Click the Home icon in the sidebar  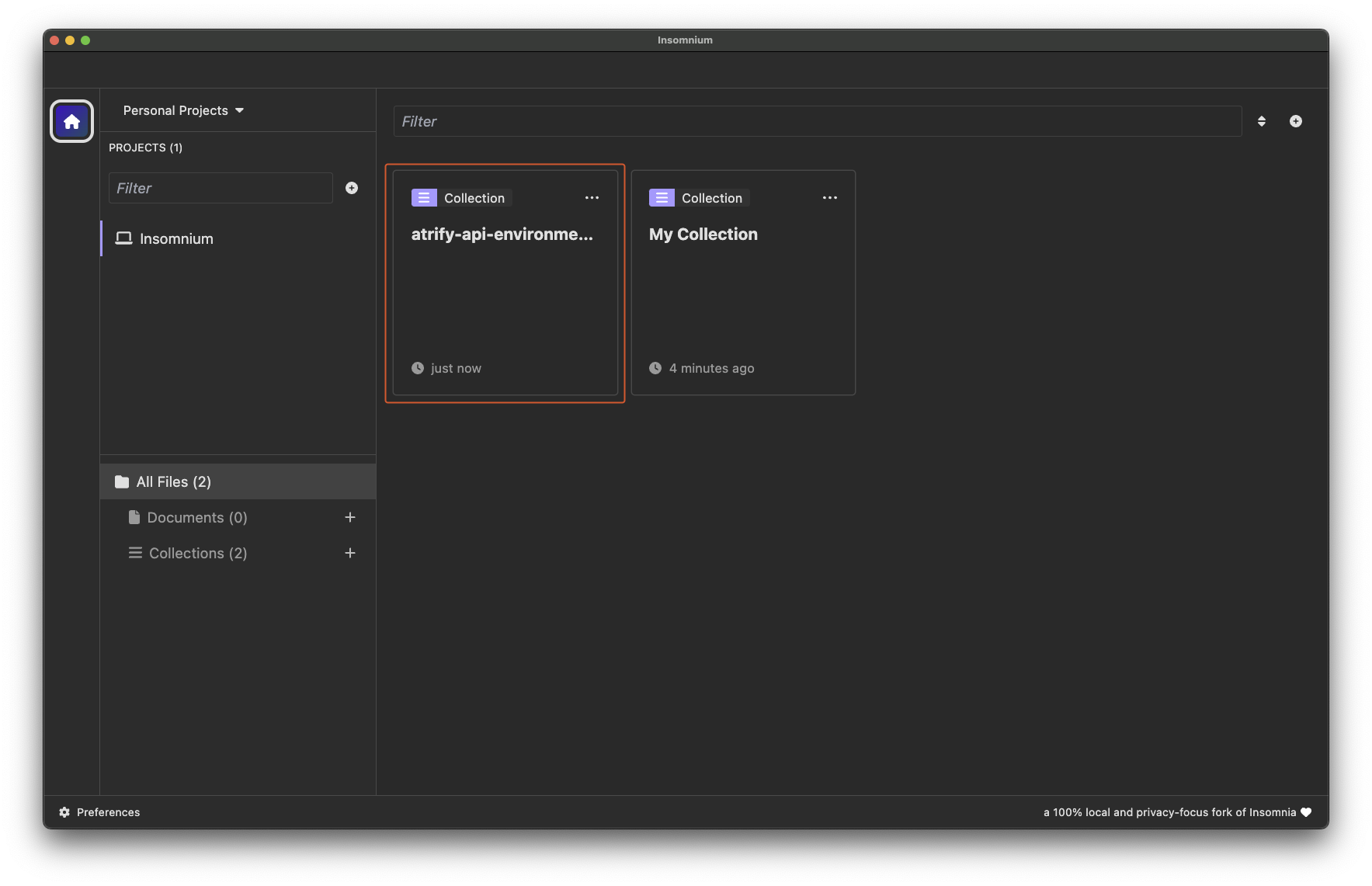[x=71, y=121]
